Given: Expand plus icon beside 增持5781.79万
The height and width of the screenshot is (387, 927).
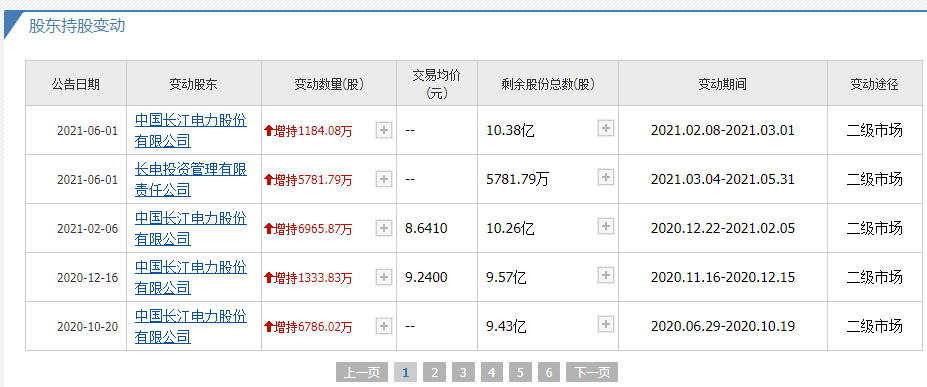Looking at the screenshot, I should pyautogui.click(x=384, y=179).
